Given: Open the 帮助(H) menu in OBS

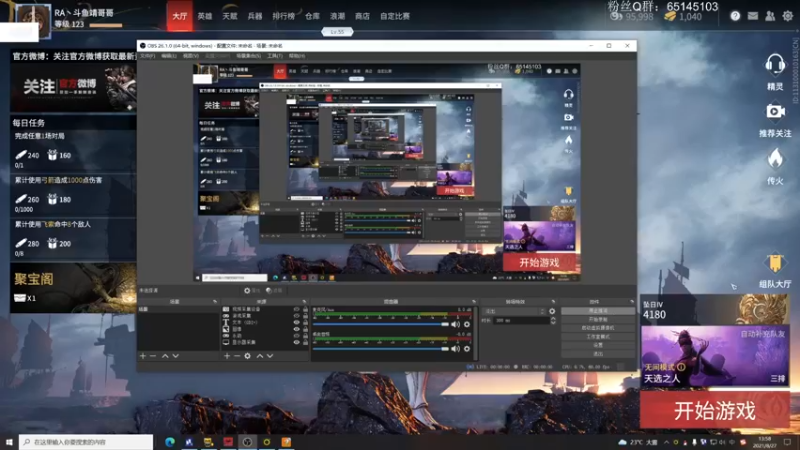Looking at the screenshot, I should [x=297, y=56].
